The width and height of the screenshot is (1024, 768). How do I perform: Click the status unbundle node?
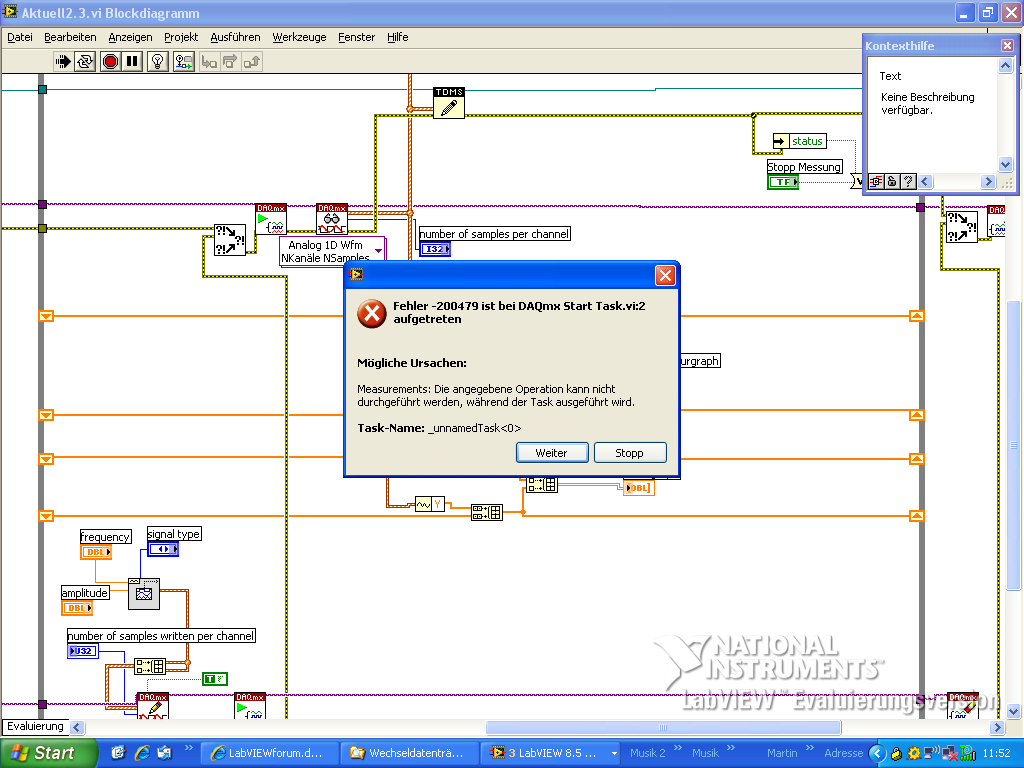pyautogui.click(x=799, y=141)
